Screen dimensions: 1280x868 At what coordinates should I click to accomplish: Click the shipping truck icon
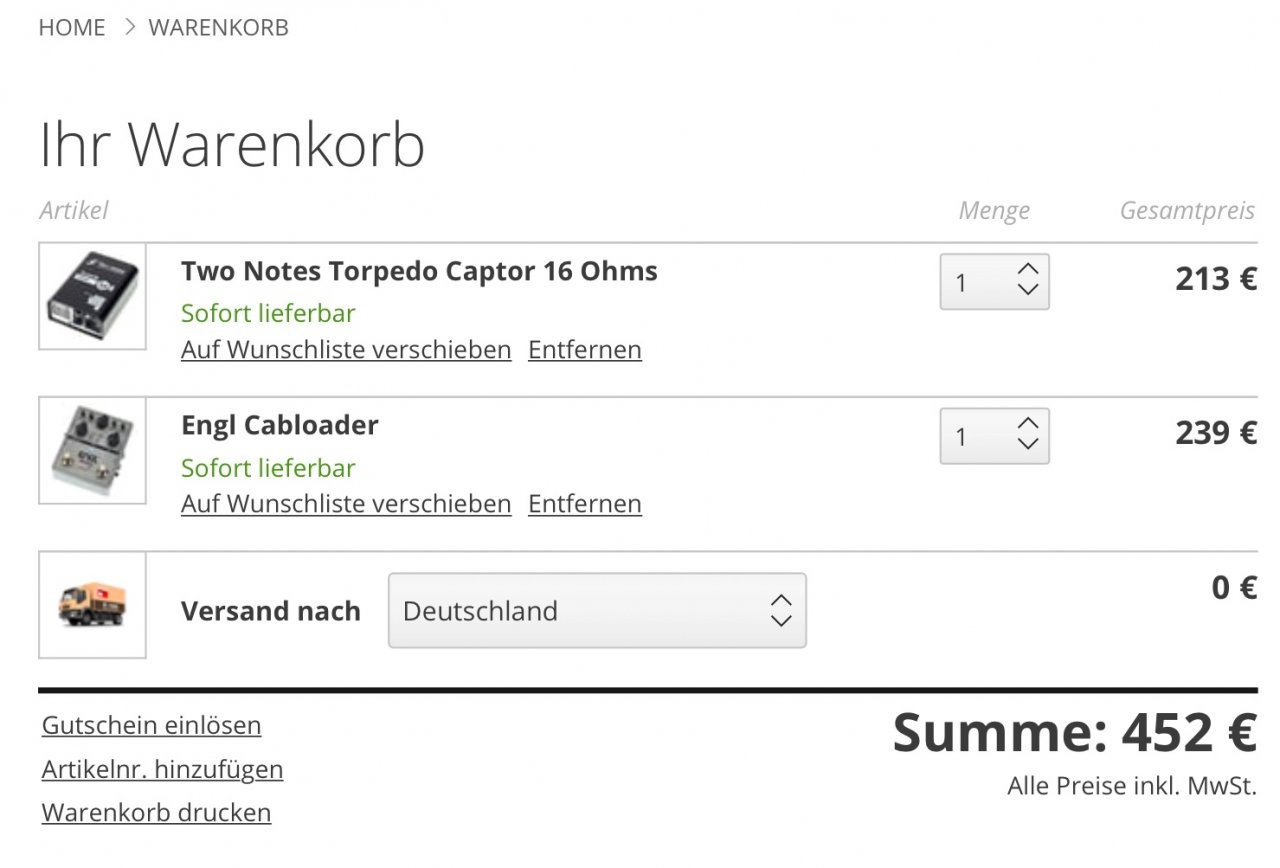coord(92,605)
